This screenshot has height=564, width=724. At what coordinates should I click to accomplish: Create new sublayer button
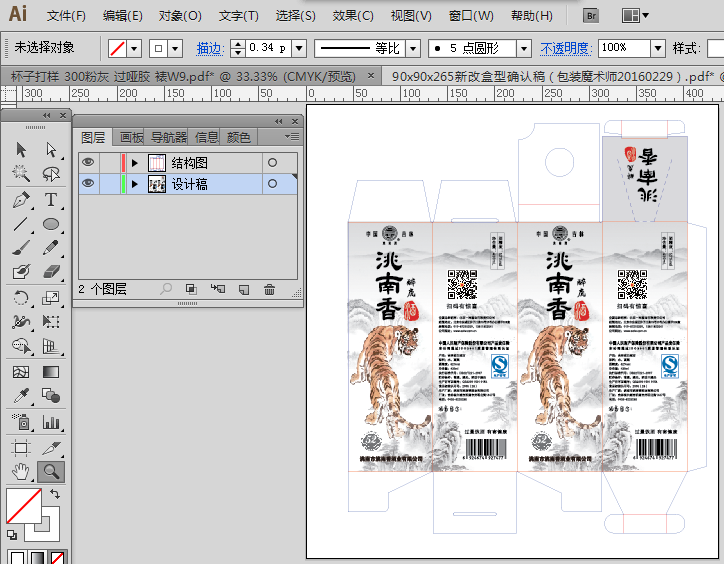pos(218,289)
